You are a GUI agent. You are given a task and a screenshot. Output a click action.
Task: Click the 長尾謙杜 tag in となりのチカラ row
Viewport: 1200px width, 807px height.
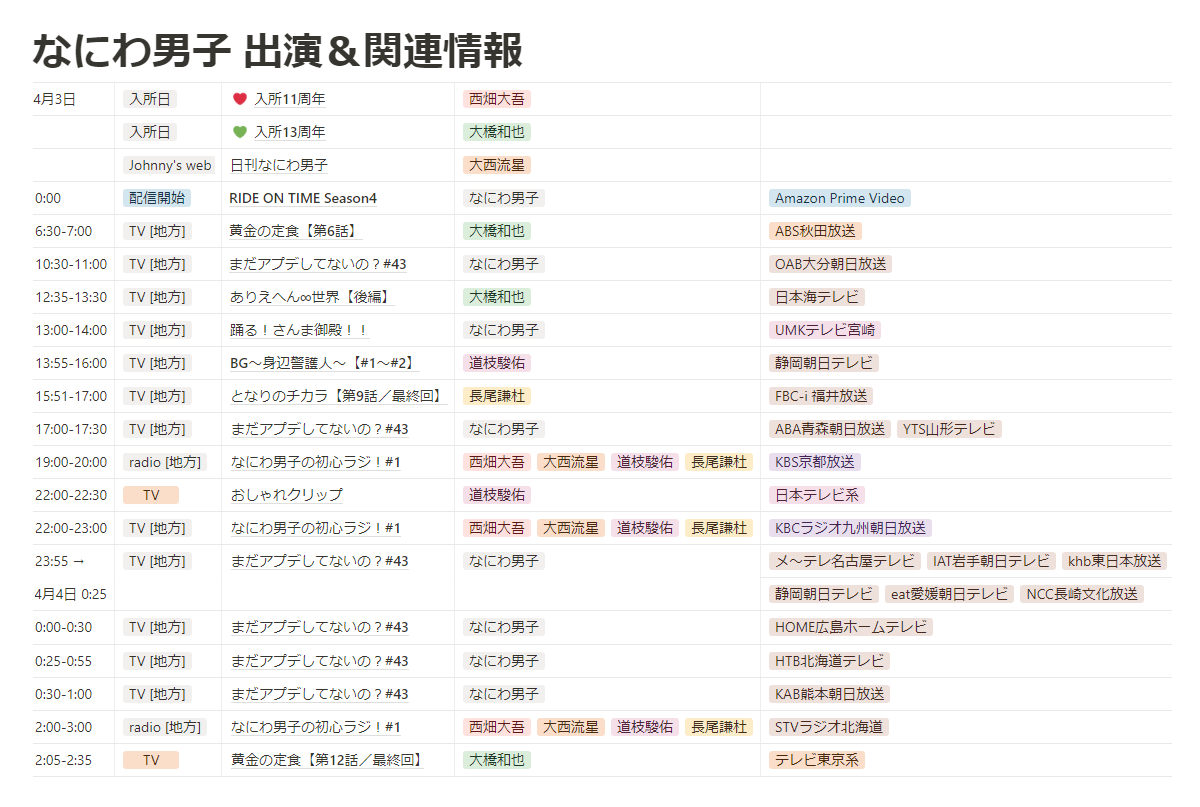coord(497,396)
